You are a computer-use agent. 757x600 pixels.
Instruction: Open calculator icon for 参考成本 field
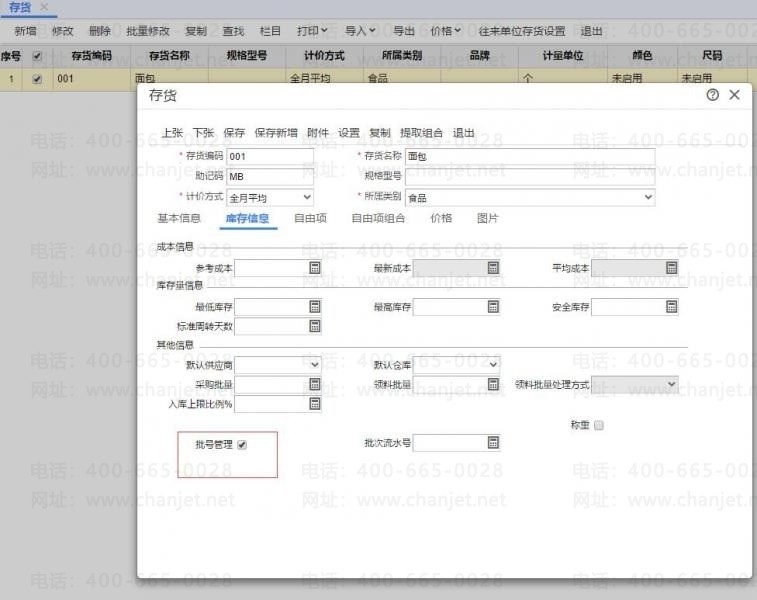[315, 268]
